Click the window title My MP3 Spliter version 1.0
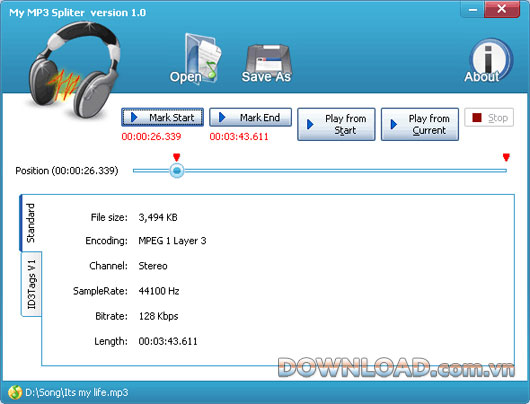 (x=77, y=13)
